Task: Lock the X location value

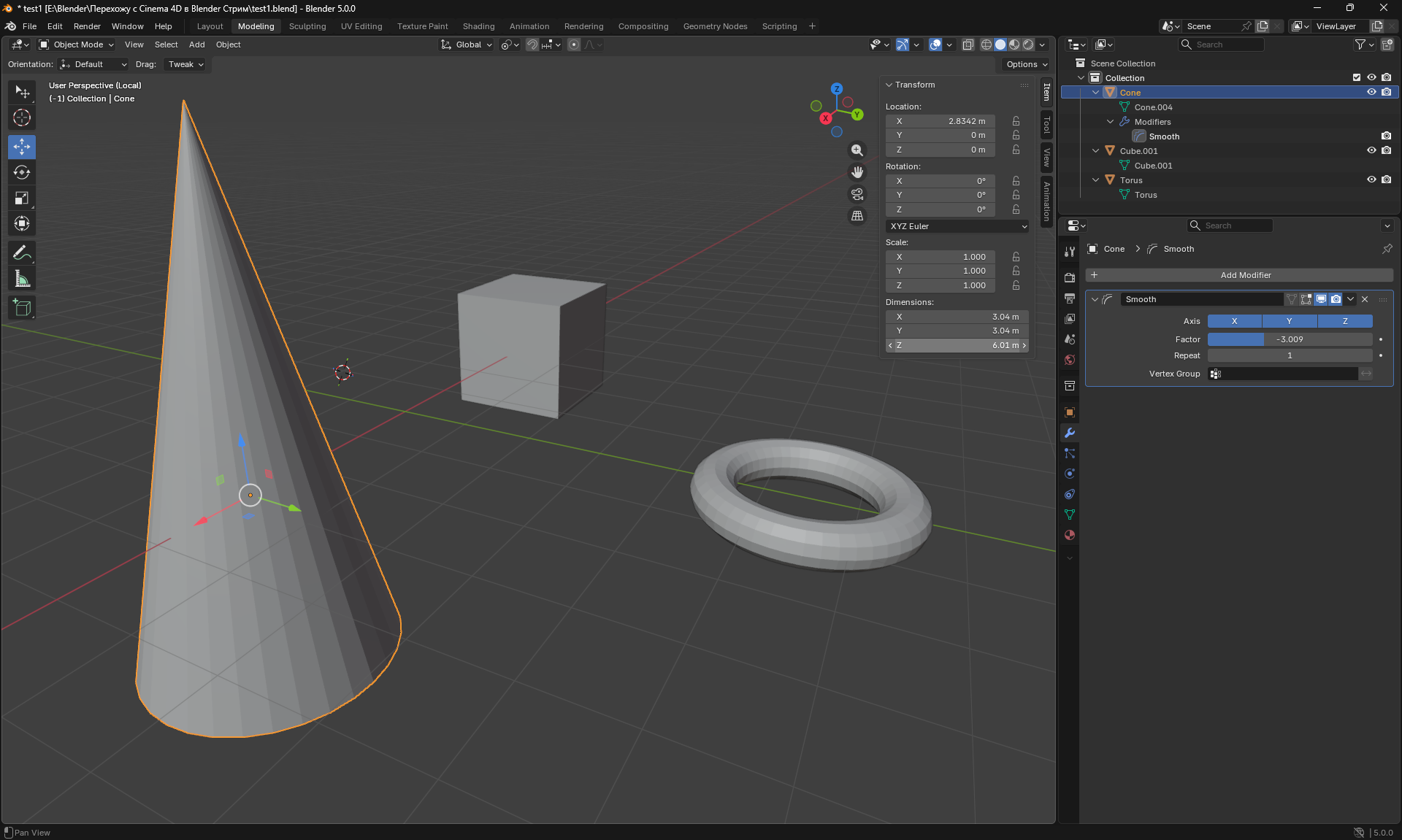Action: pyautogui.click(x=1016, y=121)
